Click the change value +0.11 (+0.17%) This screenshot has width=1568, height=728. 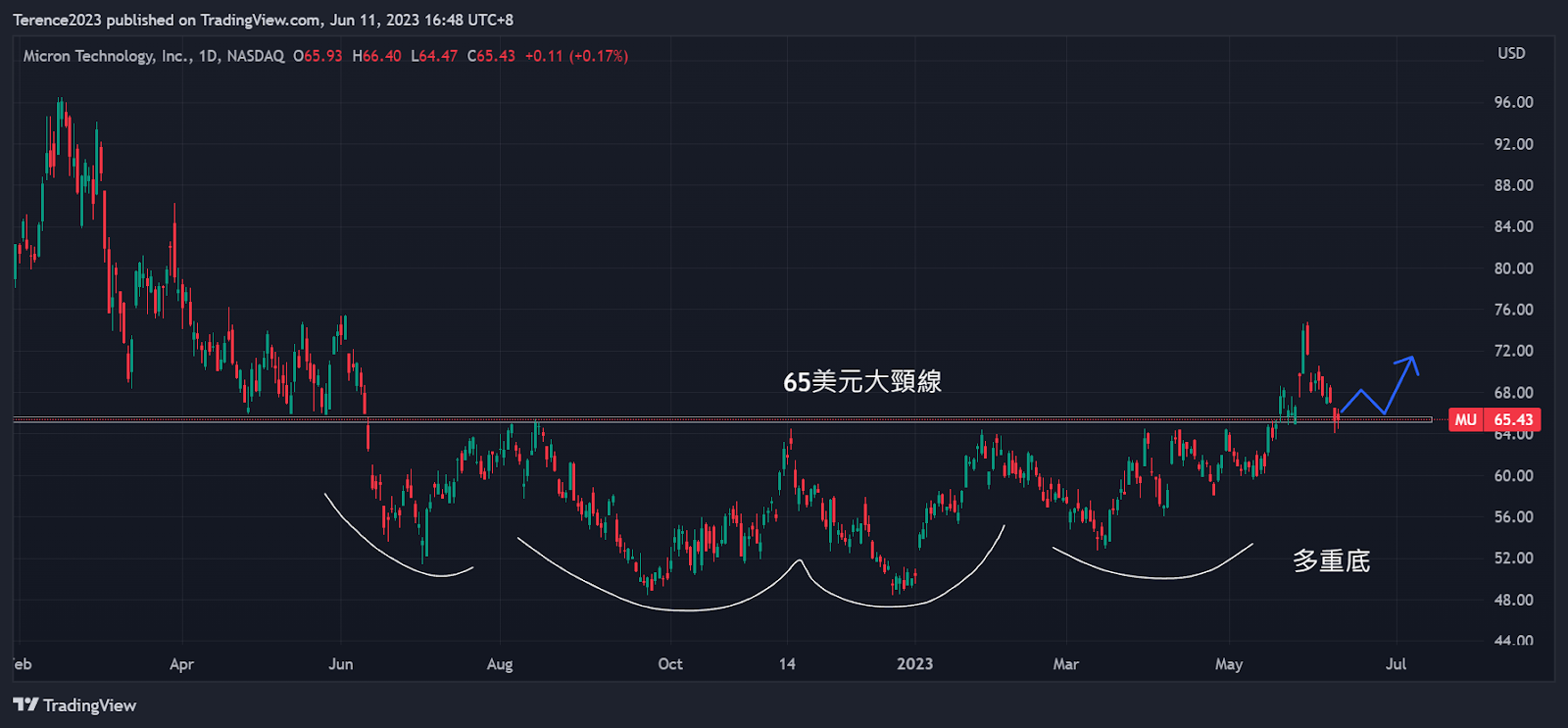[576, 56]
